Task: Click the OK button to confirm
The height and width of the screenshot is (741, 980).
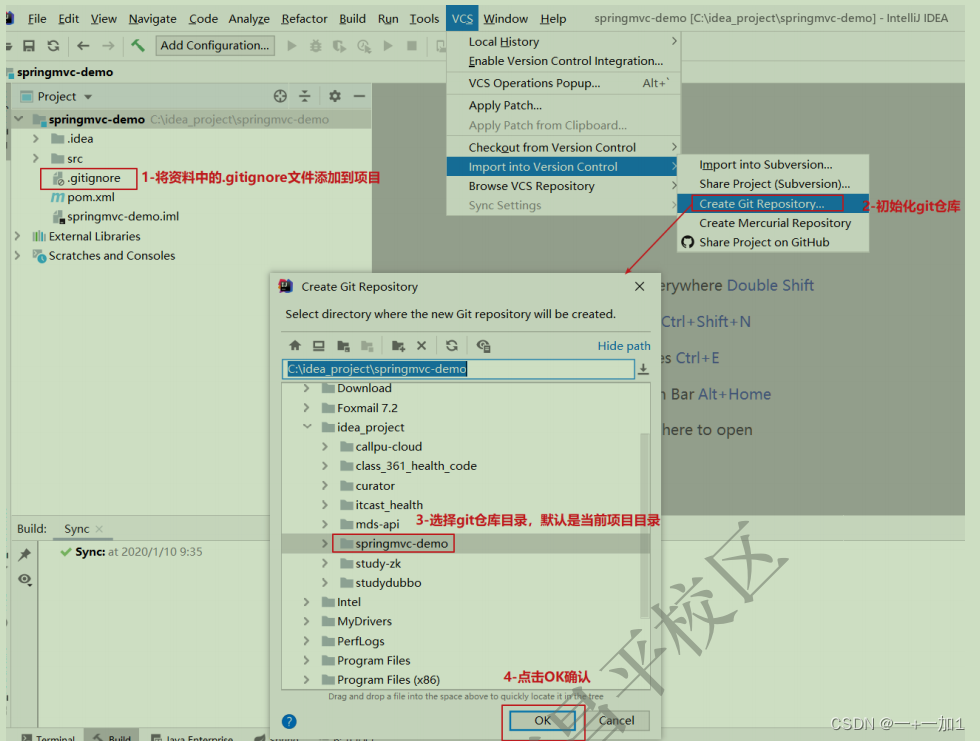Action: (543, 720)
